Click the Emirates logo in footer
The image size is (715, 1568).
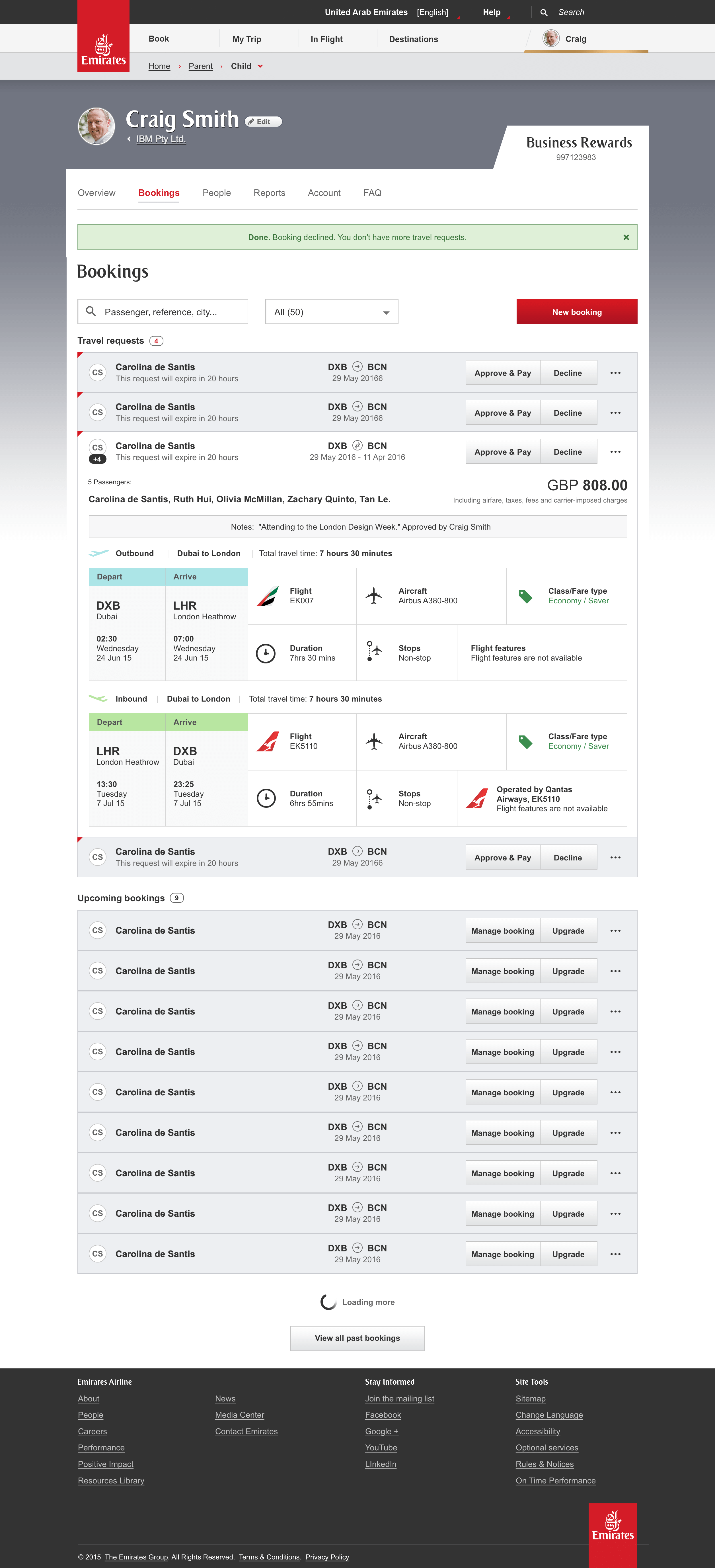click(613, 1535)
